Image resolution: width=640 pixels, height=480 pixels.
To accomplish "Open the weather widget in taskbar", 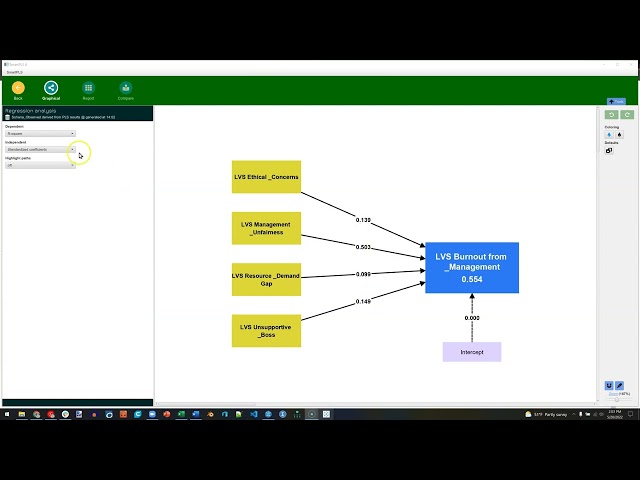I will click(546, 414).
